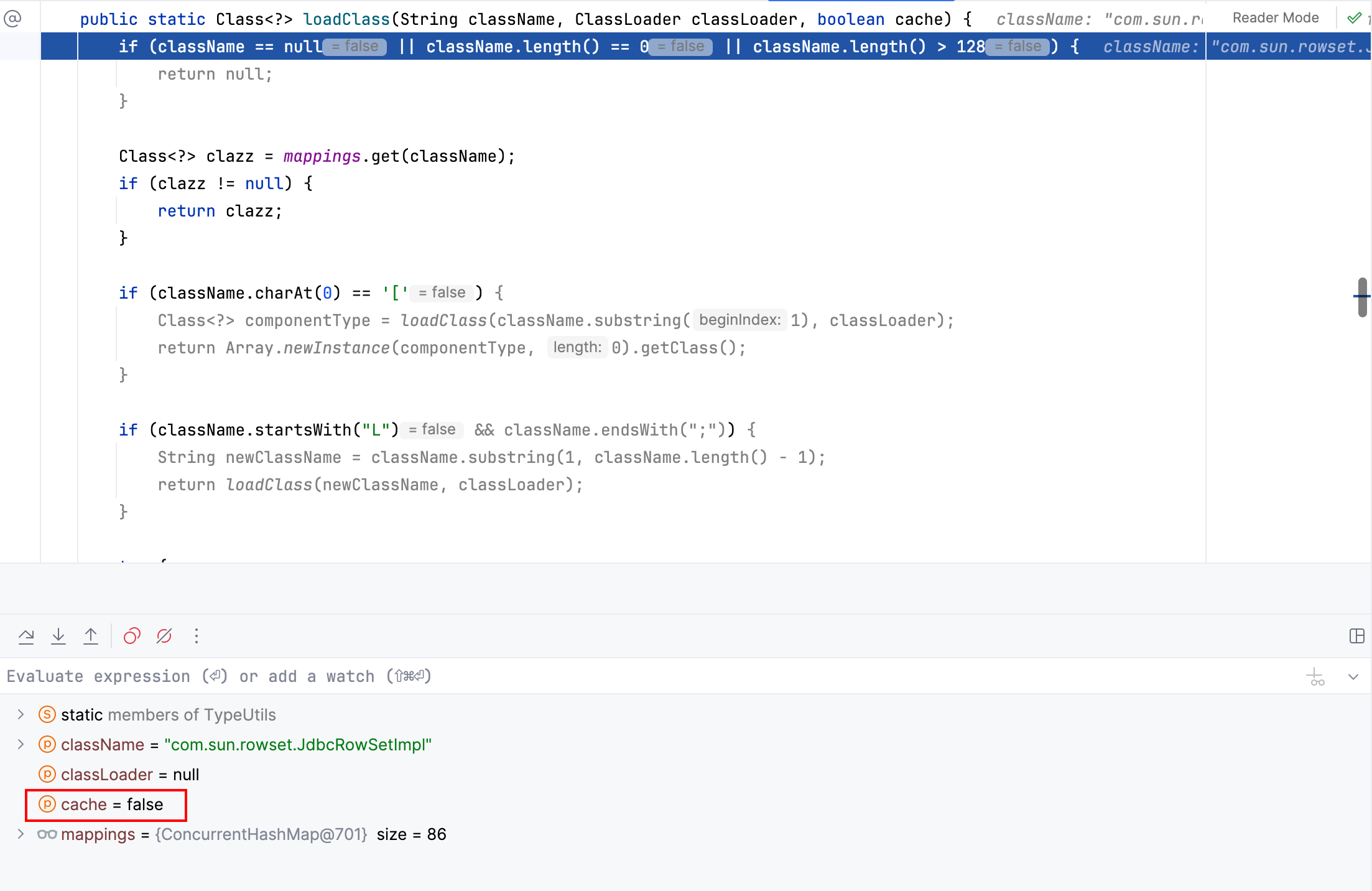The image size is (1372, 891).
Task: Click the step out debug icon
Action: (91, 636)
